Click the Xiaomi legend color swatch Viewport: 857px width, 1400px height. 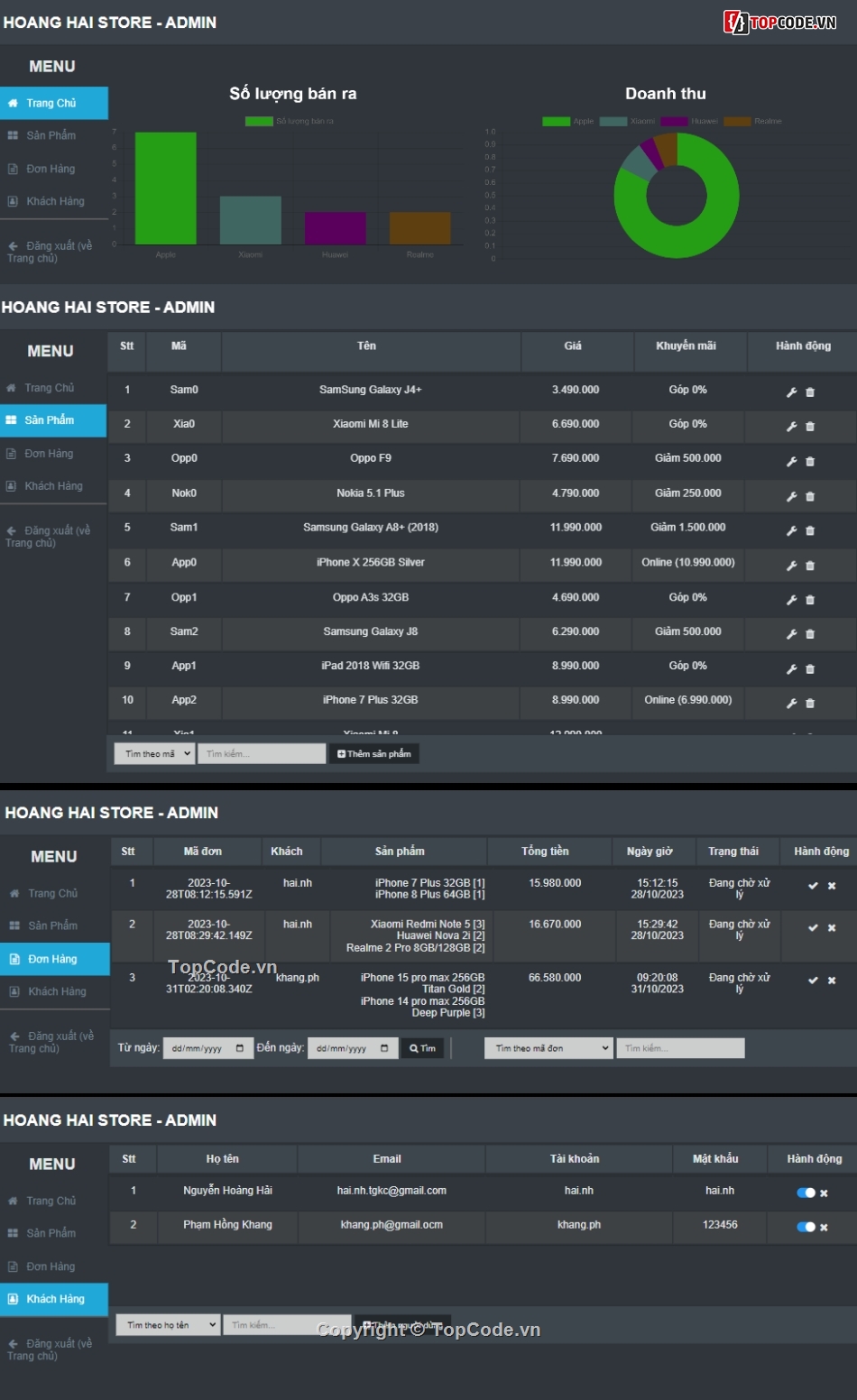pyautogui.click(x=613, y=122)
